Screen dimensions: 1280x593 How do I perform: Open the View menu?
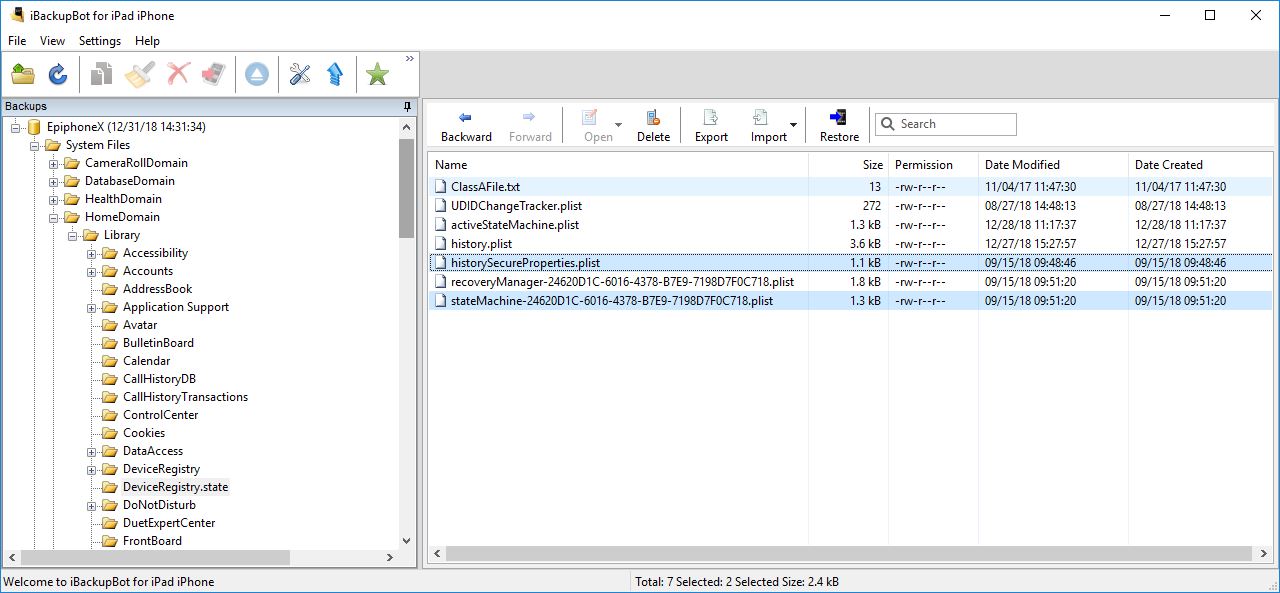click(x=52, y=41)
